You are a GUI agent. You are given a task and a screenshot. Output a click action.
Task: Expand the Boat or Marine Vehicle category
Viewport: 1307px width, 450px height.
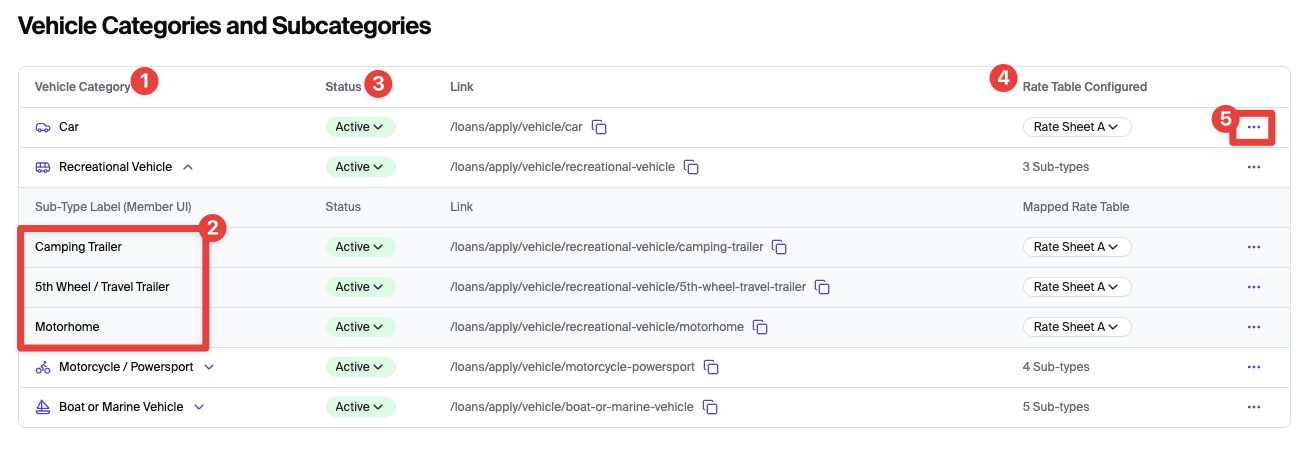click(199, 407)
